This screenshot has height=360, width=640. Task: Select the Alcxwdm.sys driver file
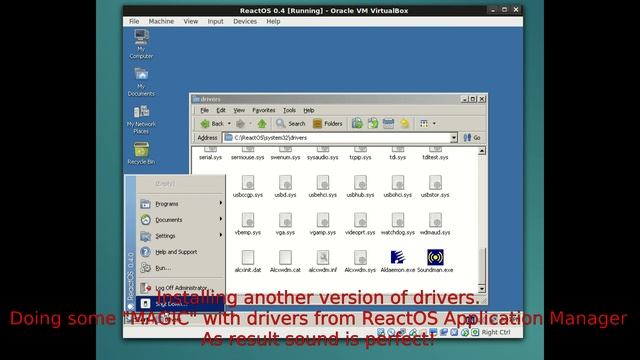pyautogui.click(x=360, y=261)
